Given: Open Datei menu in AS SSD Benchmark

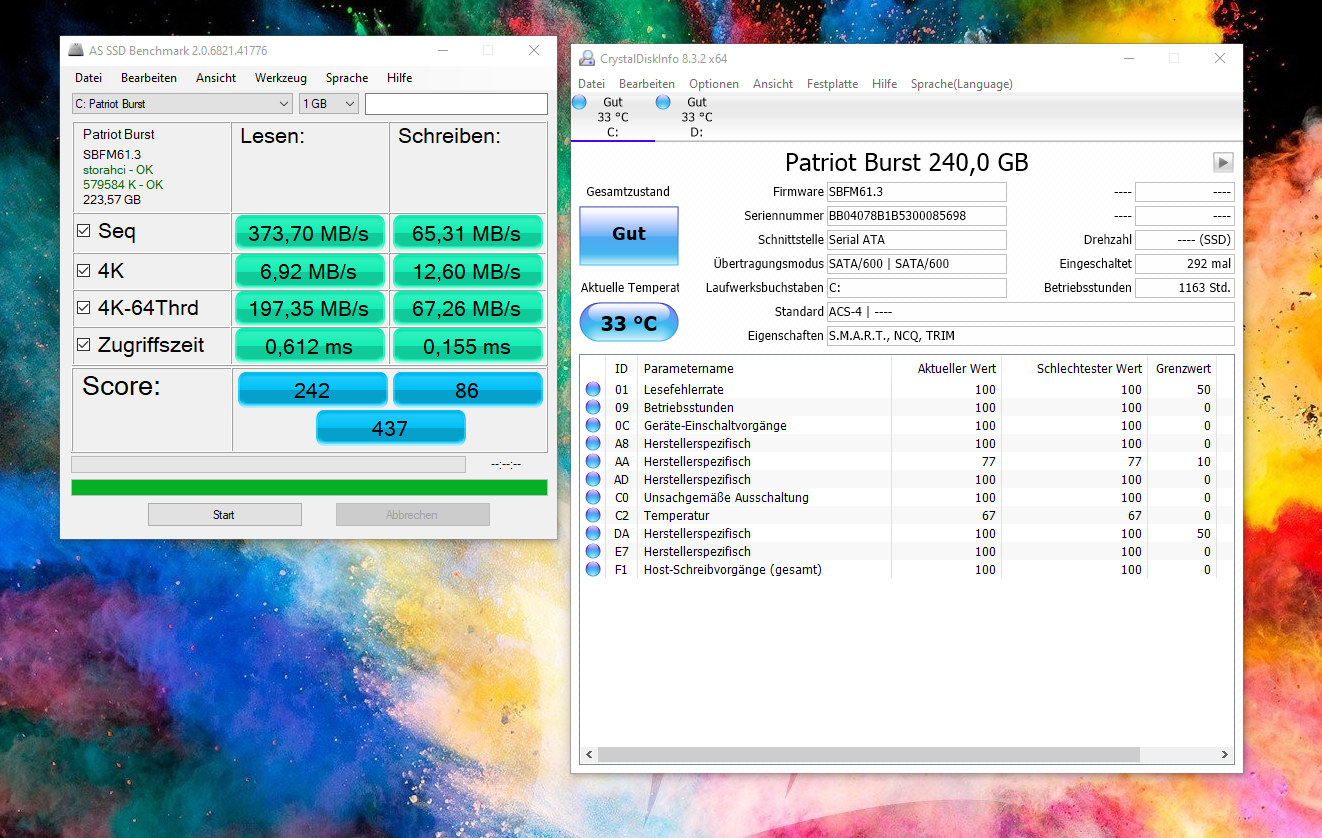Looking at the screenshot, I should (x=88, y=78).
